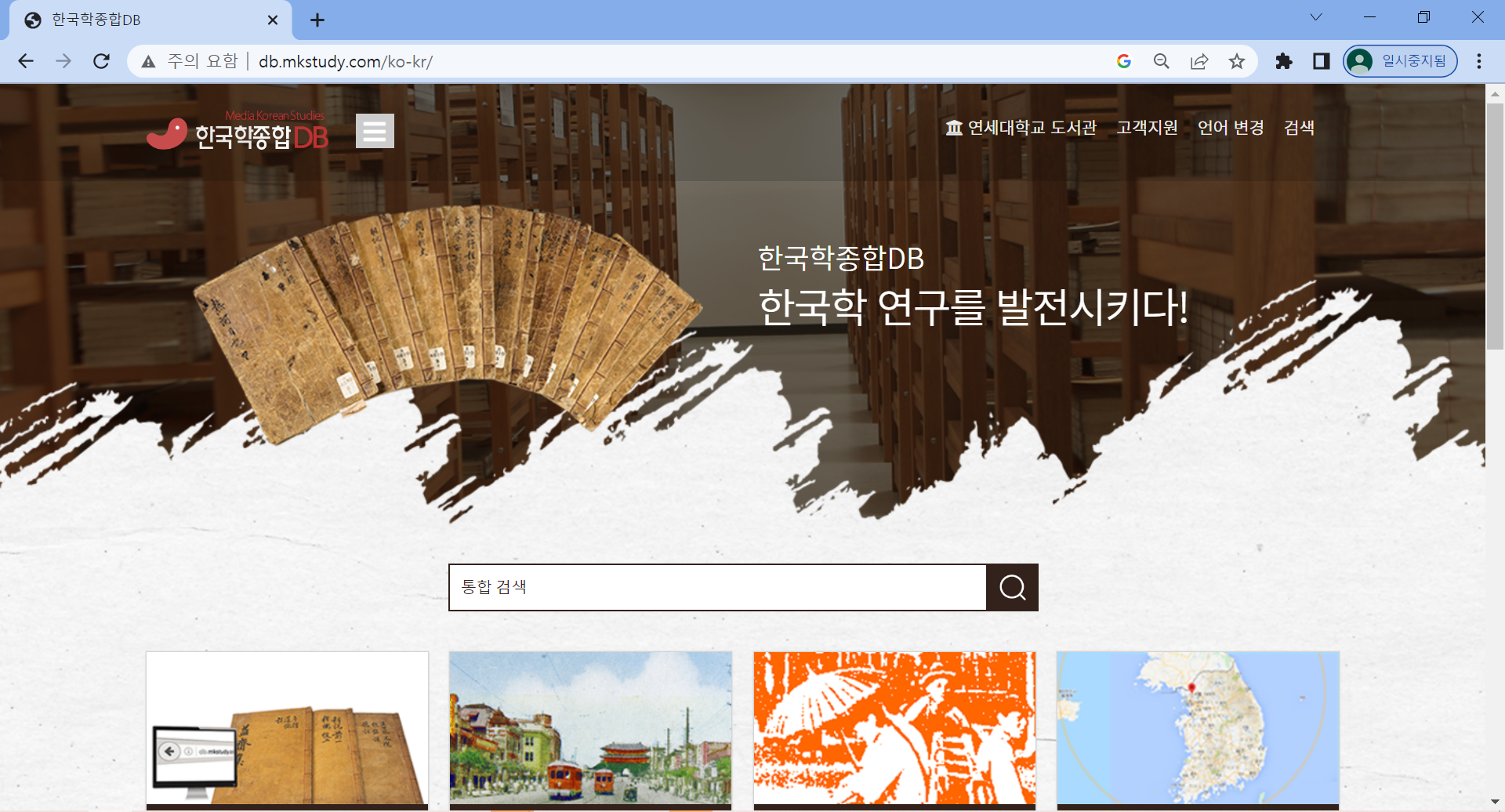Click the search magnifier button
Image resolution: width=1505 pixels, height=812 pixels.
coord(1012,587)
